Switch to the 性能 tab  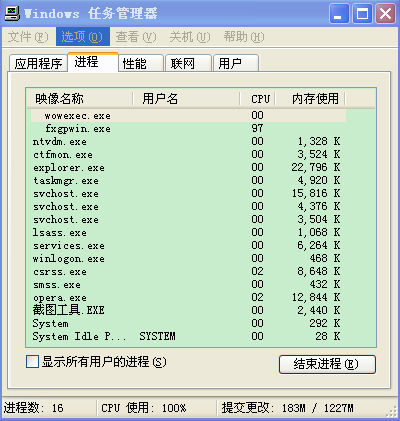click(x=140, y=63)
